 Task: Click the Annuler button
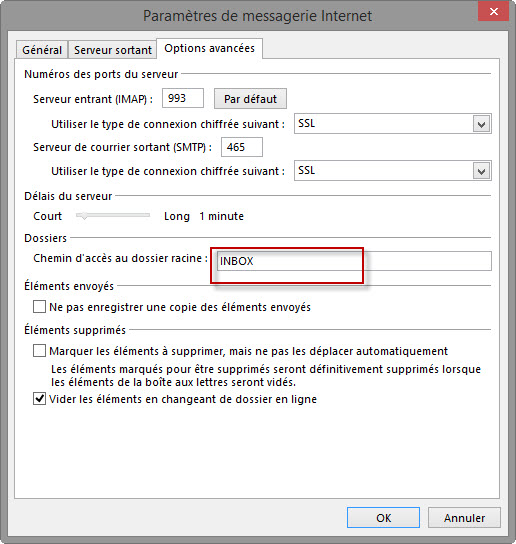464,518
